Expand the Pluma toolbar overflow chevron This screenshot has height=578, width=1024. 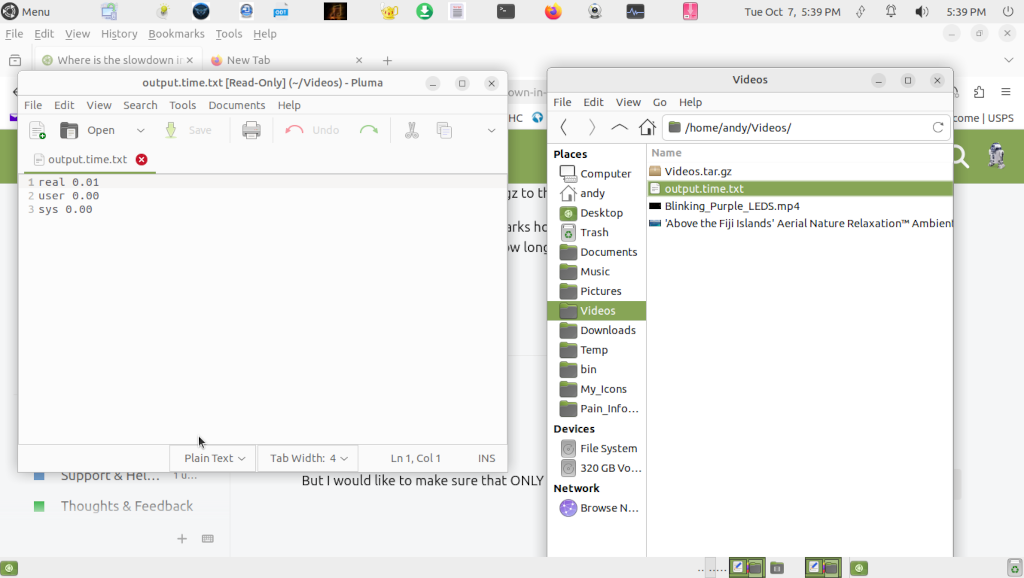(491, 130)
